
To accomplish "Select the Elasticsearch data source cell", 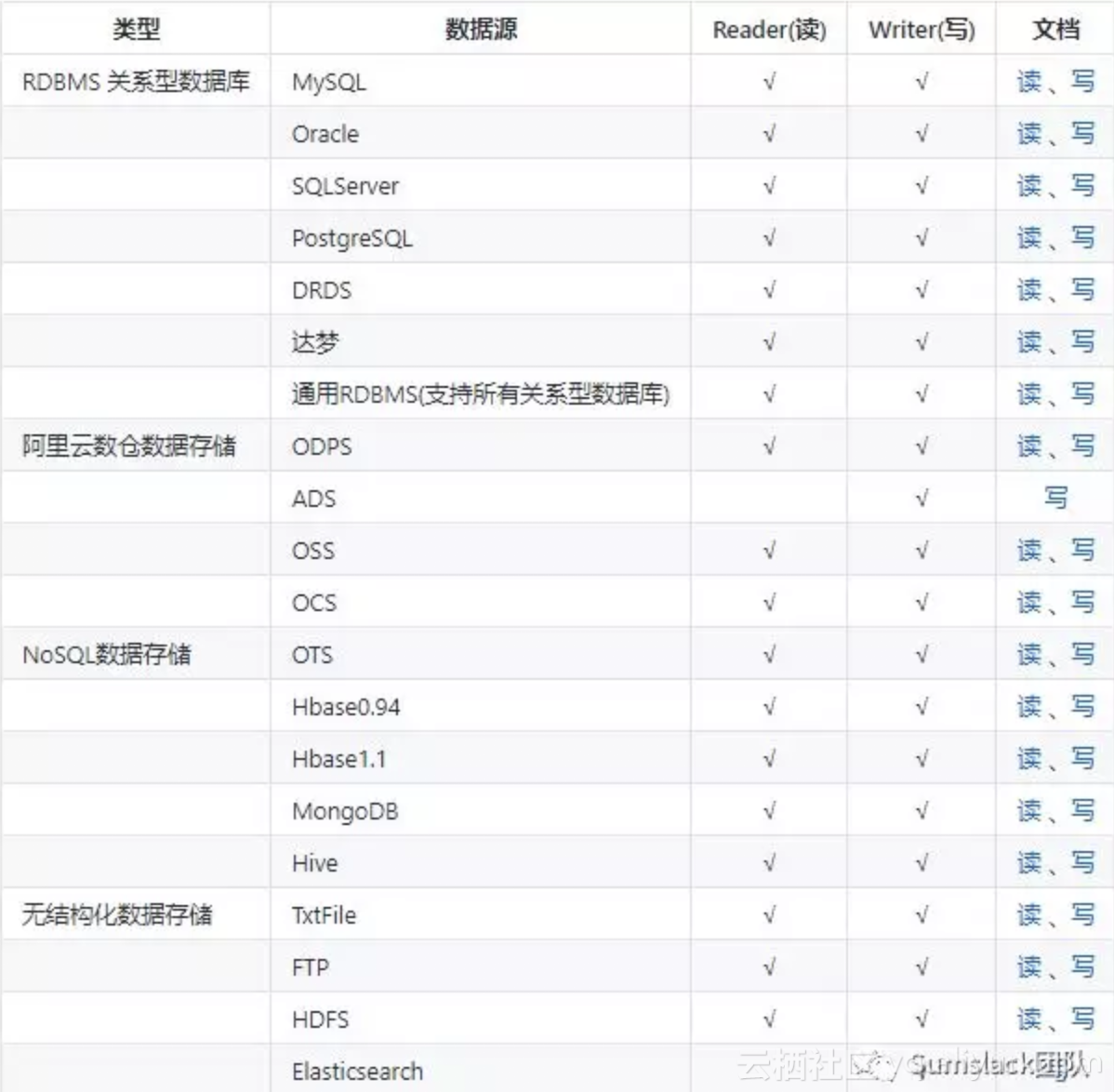I will point(481,1070).
